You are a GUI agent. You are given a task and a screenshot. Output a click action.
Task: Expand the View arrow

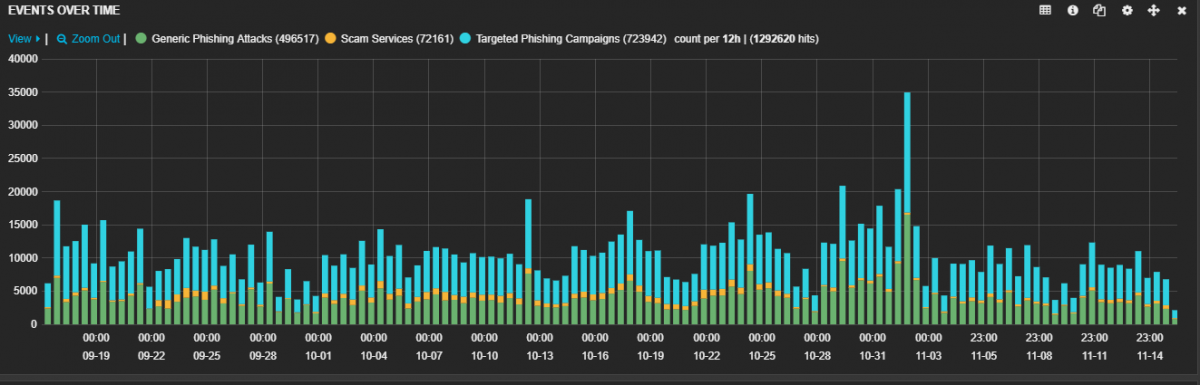point(38,39)
